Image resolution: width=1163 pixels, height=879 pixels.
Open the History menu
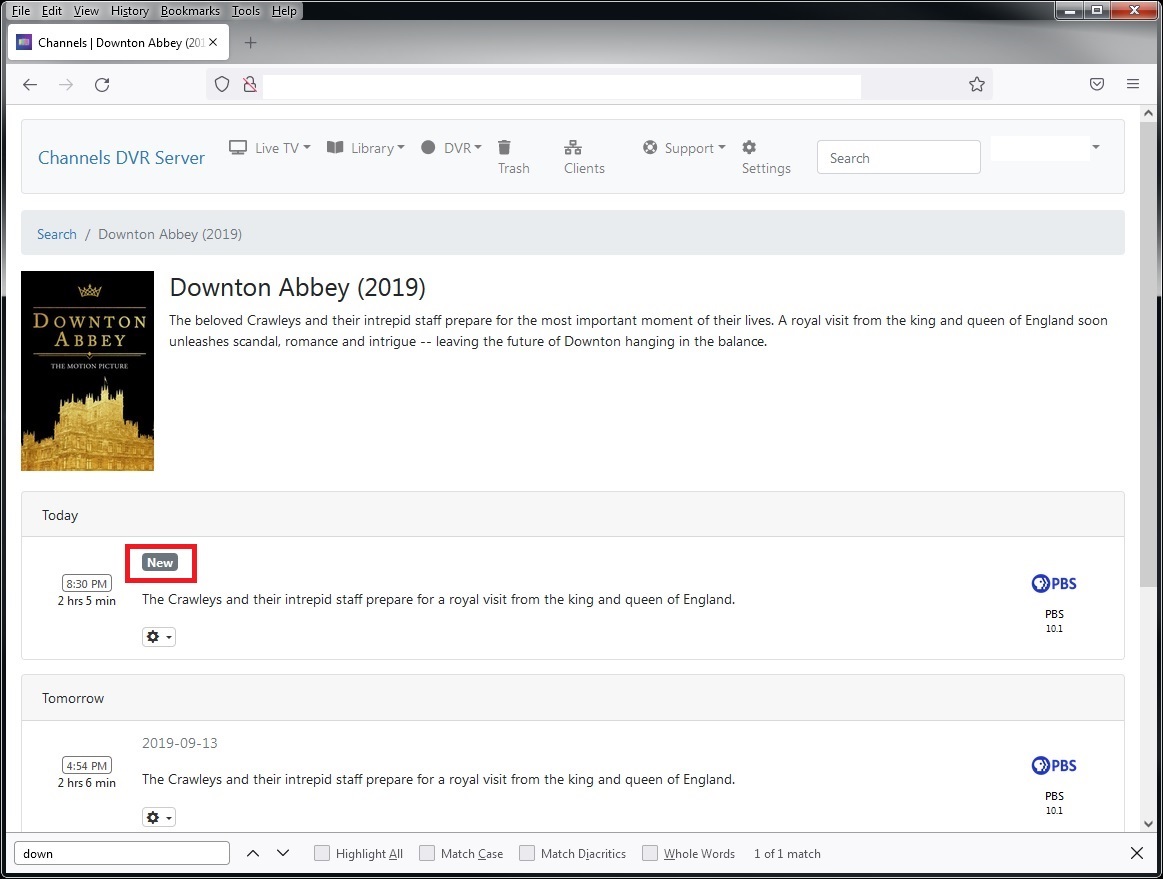pos(130,11)
